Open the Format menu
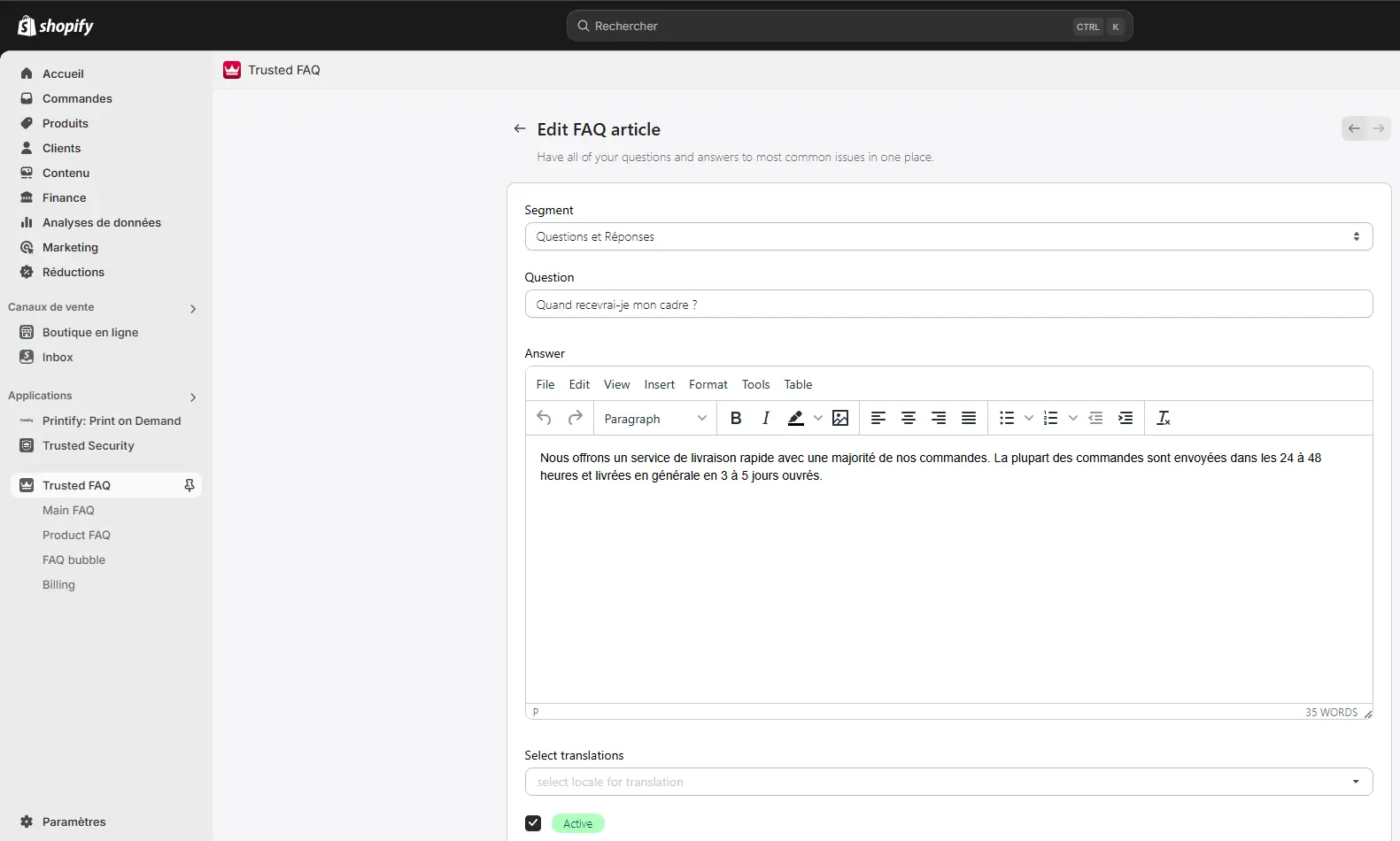The height and width of the screenshot is (841, 1400). click(x=708, y=384)
